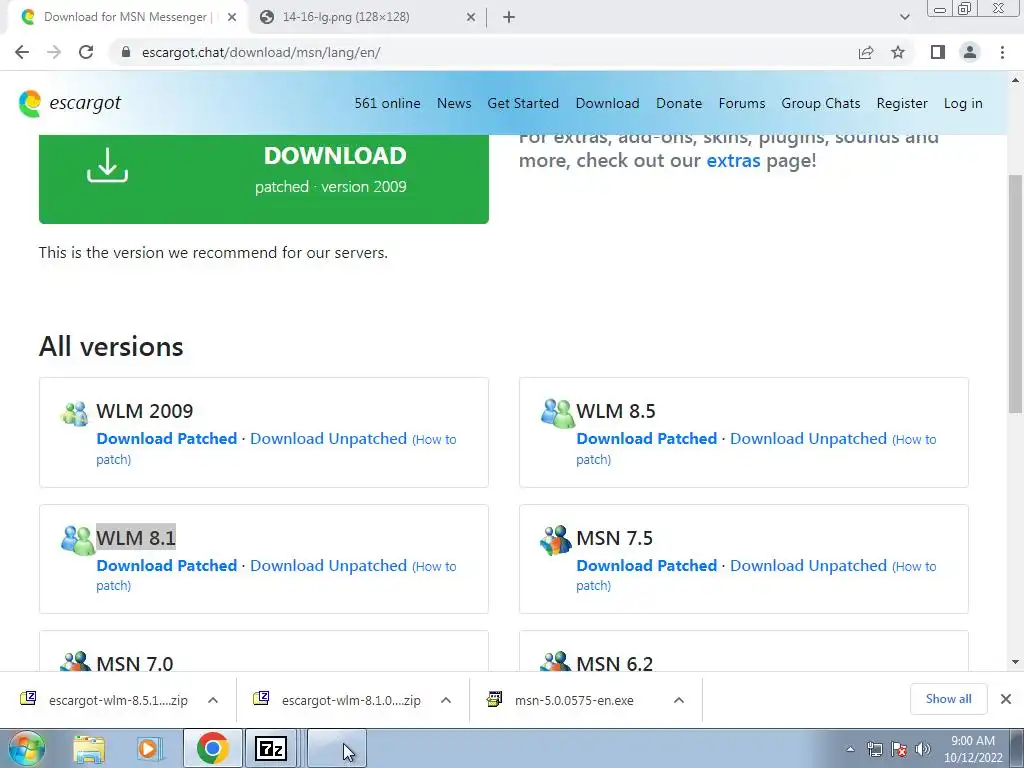Open the tab search dropdown arrow
Image resolution: width=1024 pixels, height=768 pixels.
(904, 17)
